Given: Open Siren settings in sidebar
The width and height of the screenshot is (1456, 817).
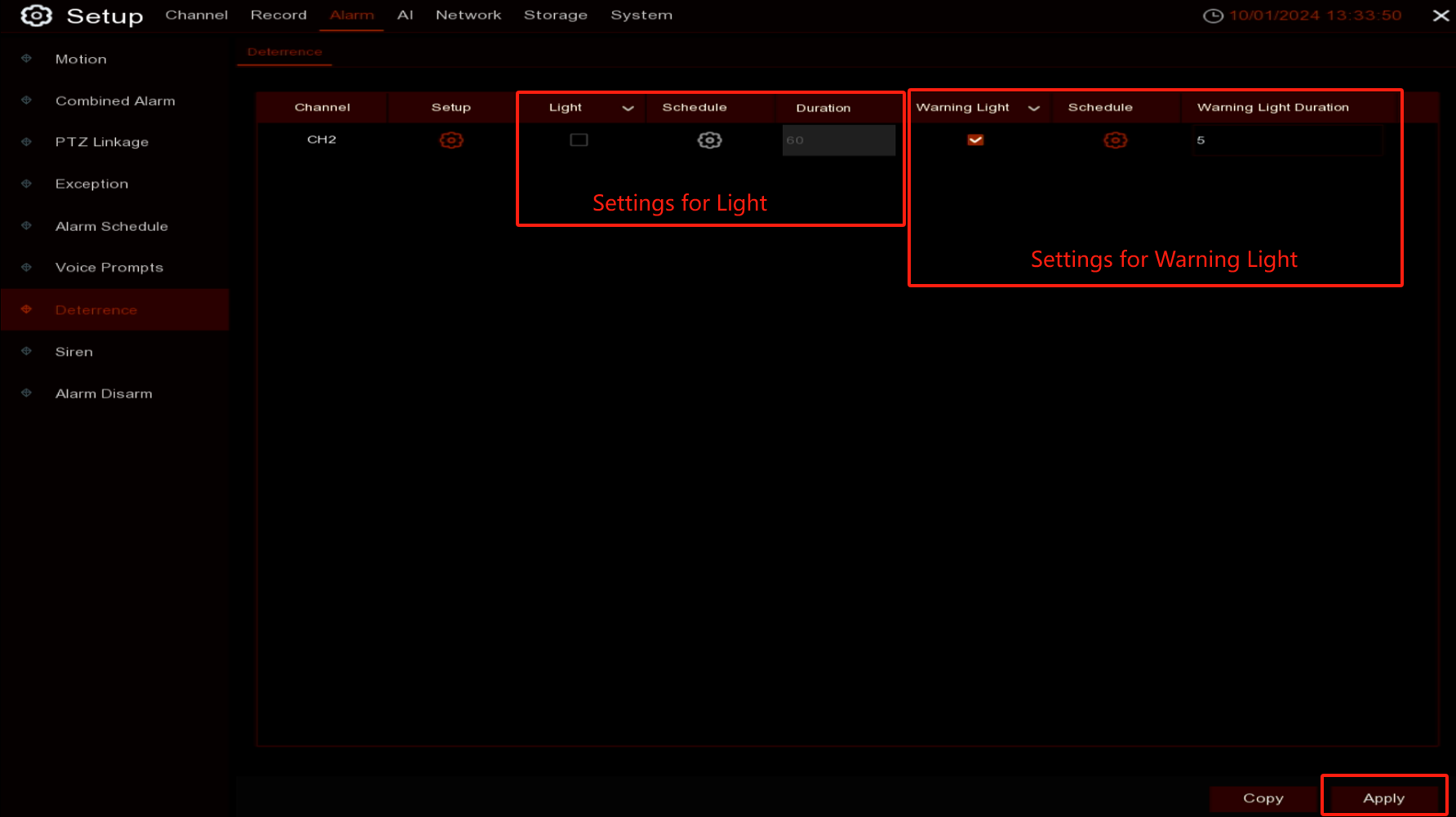Looking at the screenshot, I should [74, 352].
